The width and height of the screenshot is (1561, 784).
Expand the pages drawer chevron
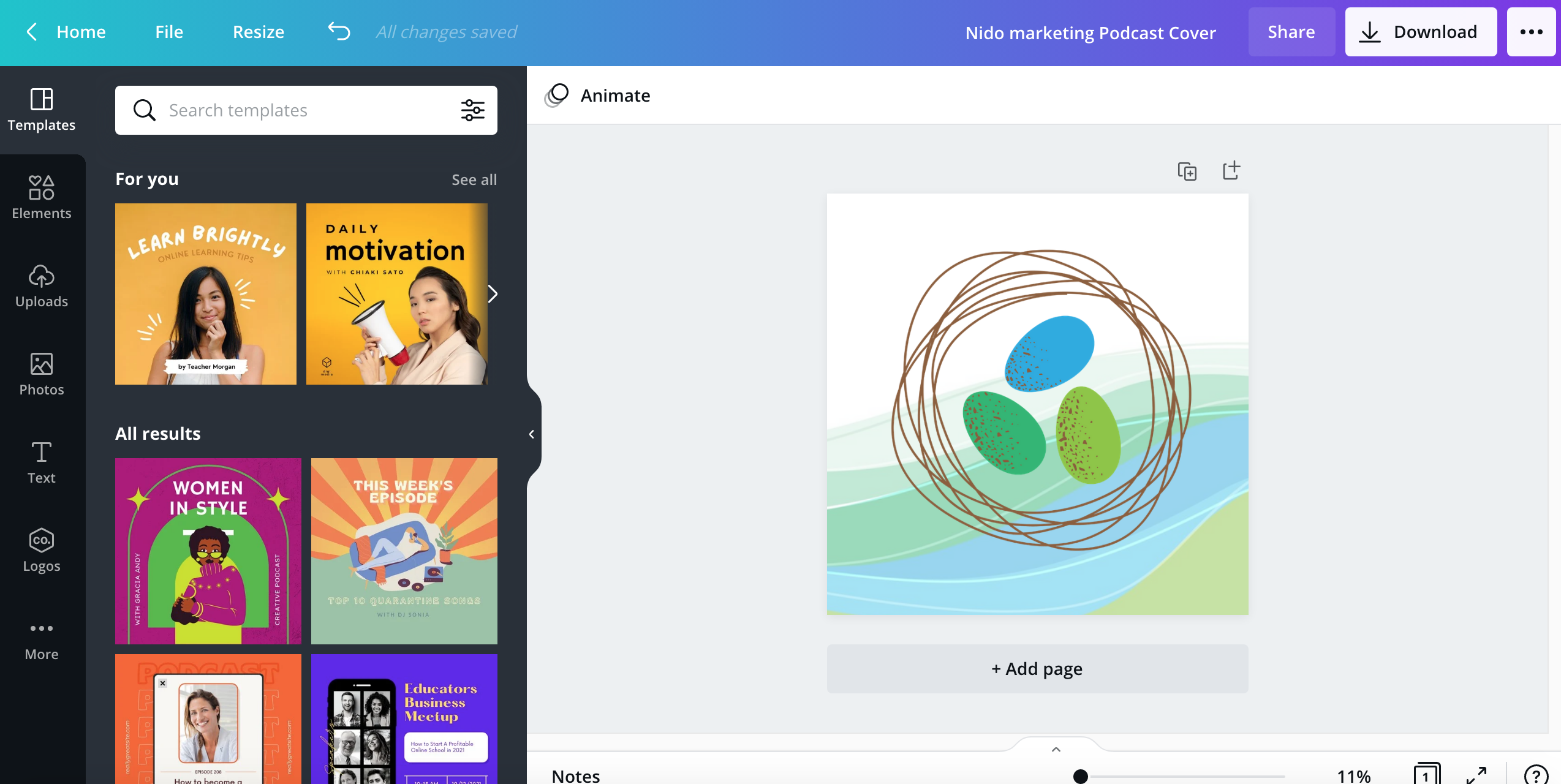pos(1056,749)
